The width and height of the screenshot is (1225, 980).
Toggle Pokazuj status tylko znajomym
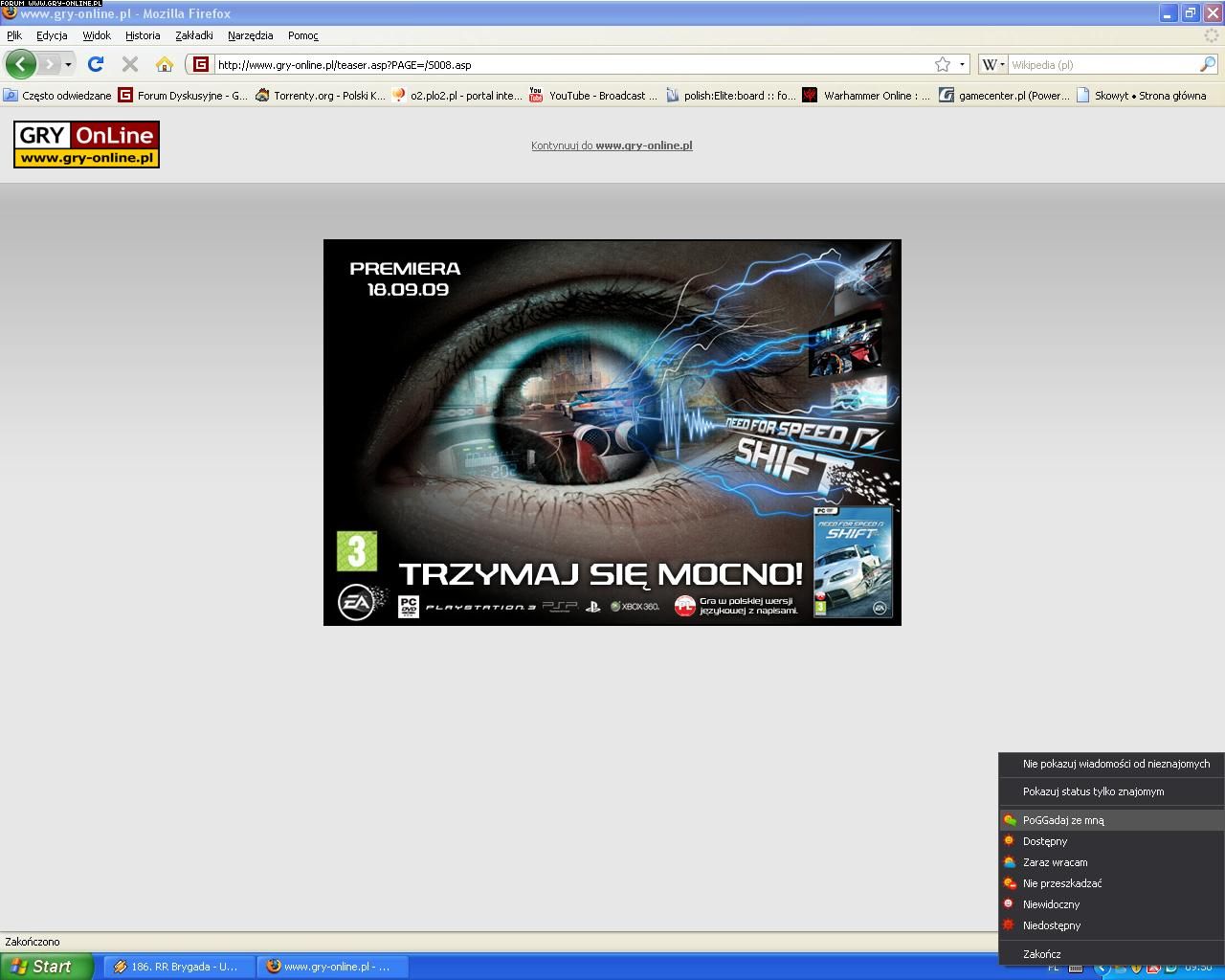coord(1093,791)
